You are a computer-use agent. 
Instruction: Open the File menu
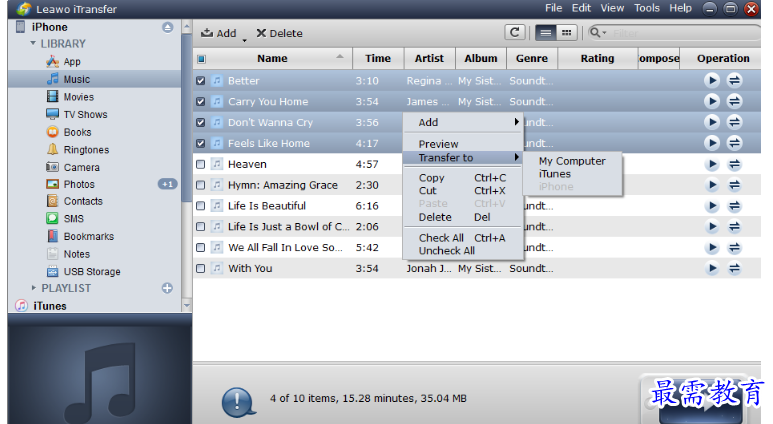553,8
